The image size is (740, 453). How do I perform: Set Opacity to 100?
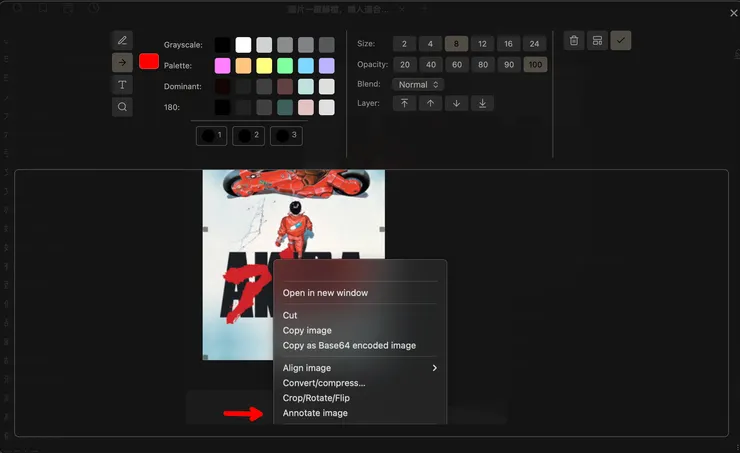(x=535, y=65)
